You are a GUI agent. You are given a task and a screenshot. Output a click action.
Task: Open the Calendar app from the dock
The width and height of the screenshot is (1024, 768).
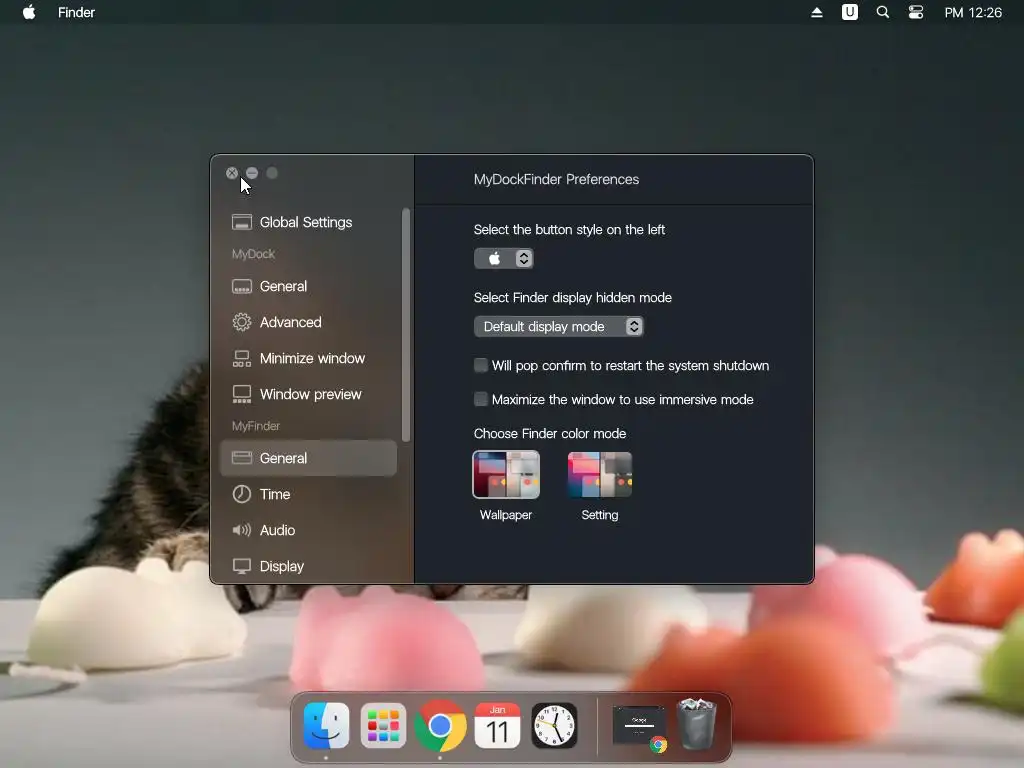point(497,726)
